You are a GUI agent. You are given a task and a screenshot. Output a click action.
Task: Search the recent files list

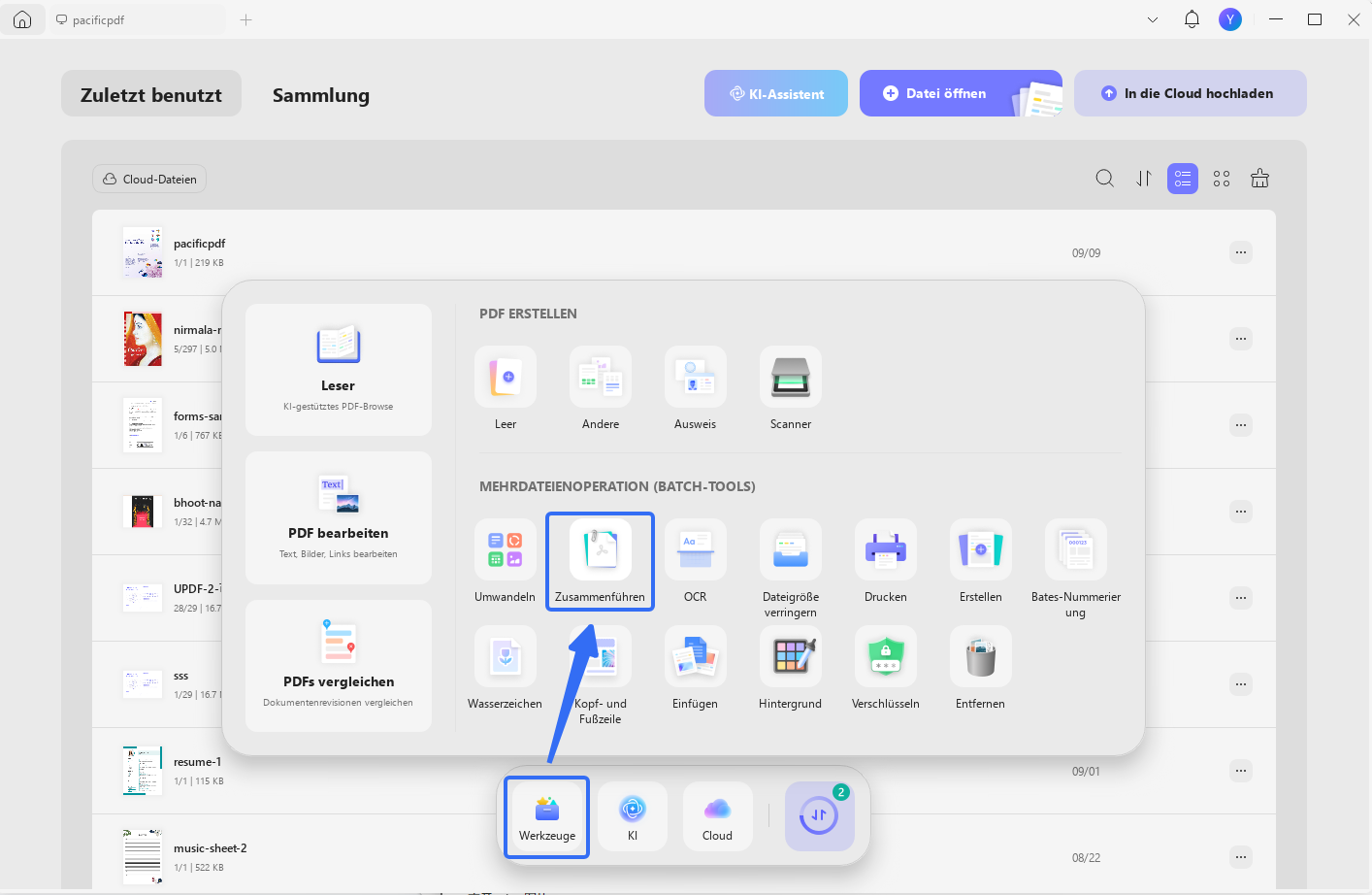(x=1104, y=179)
